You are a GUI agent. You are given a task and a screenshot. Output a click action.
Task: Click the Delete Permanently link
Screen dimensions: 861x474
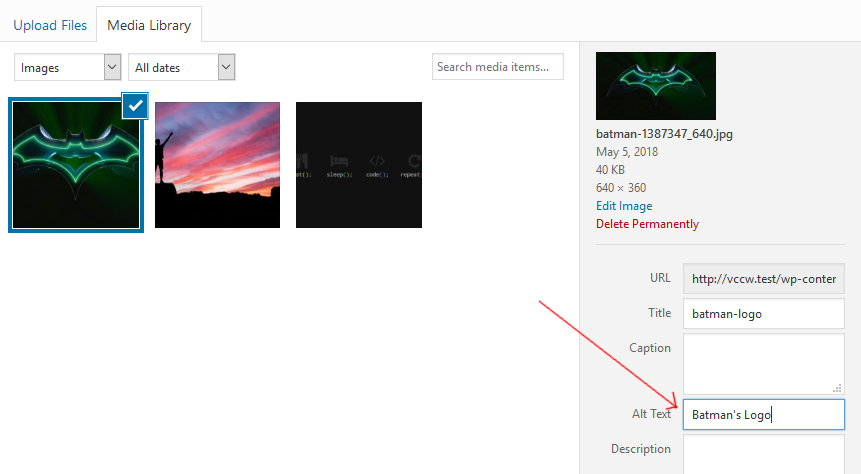pyautogui.click(x=647, y=224)
